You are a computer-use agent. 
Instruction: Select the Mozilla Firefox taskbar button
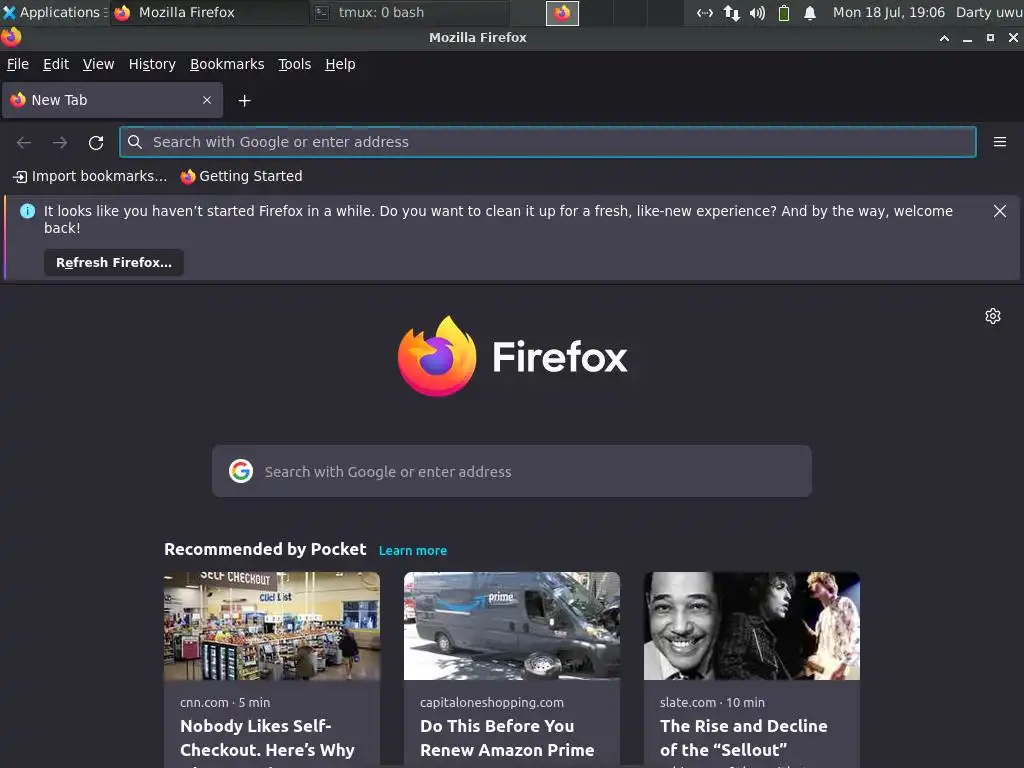(x=210, y=12)
